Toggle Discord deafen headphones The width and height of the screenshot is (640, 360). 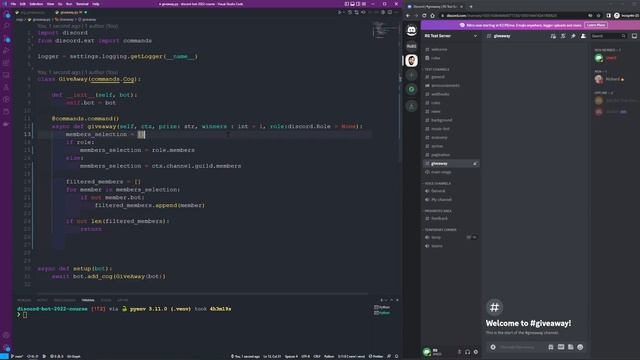pos(467,352)
